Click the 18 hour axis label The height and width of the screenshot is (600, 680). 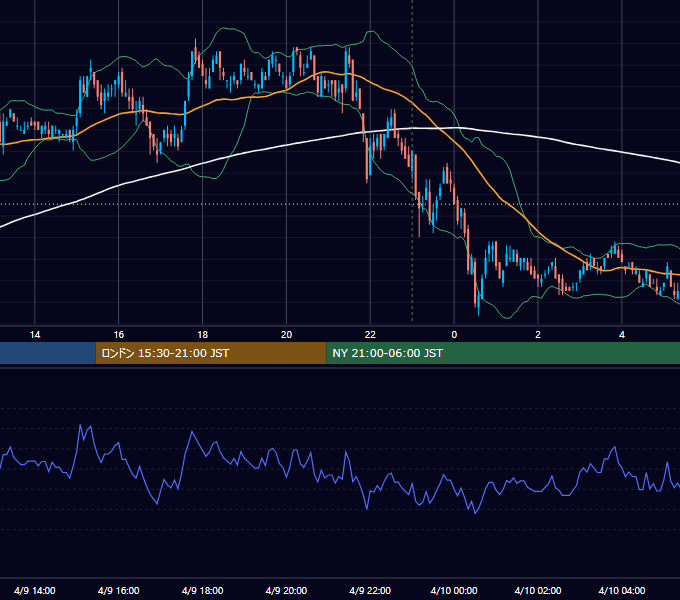pos(203,335)
